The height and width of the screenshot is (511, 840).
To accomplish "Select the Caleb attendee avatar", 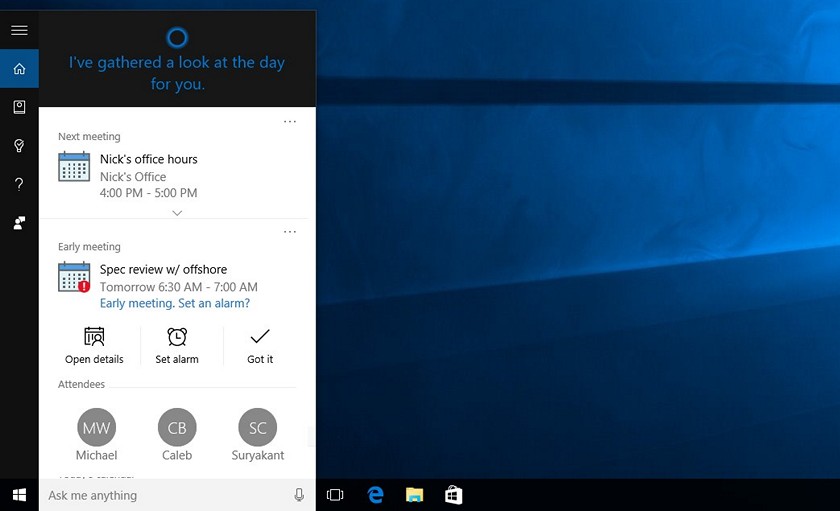I will tap(177, 427).
